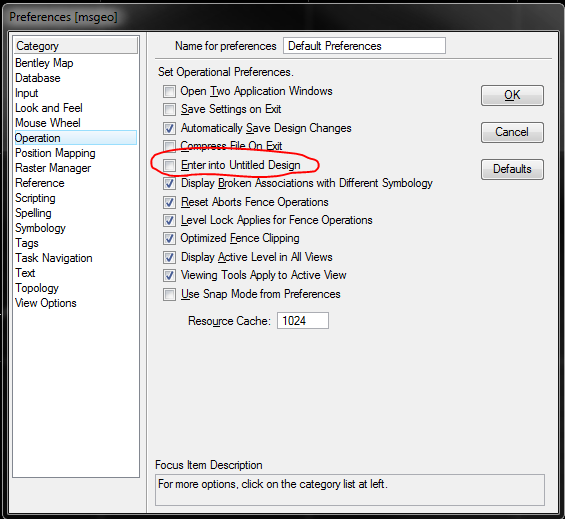Disable Optimized Fence Clipping option
This screenshot has height=519, width=565.
(169, 239)
